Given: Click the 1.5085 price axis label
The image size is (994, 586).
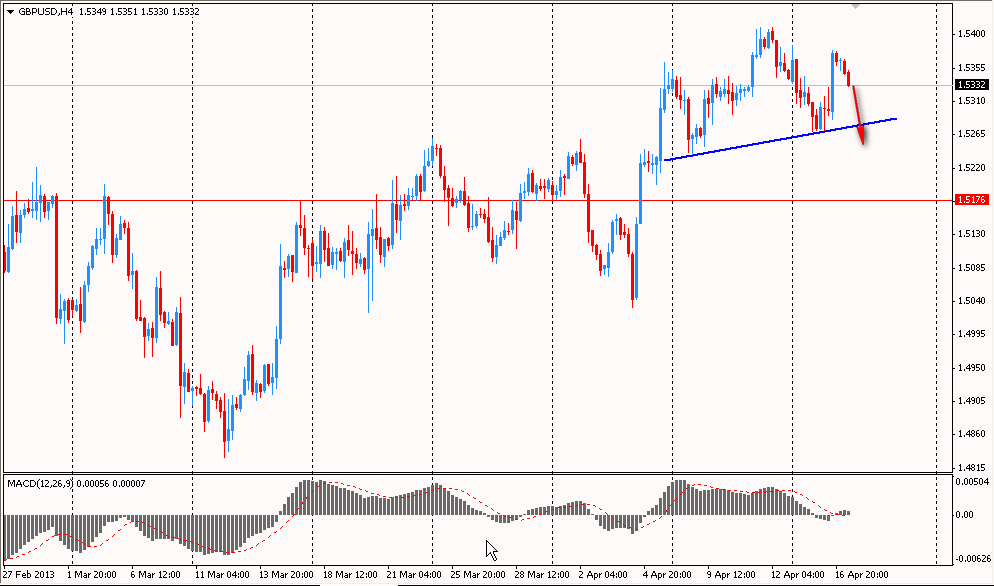Looking at the screenshot, I should click(x=972, y=267).
